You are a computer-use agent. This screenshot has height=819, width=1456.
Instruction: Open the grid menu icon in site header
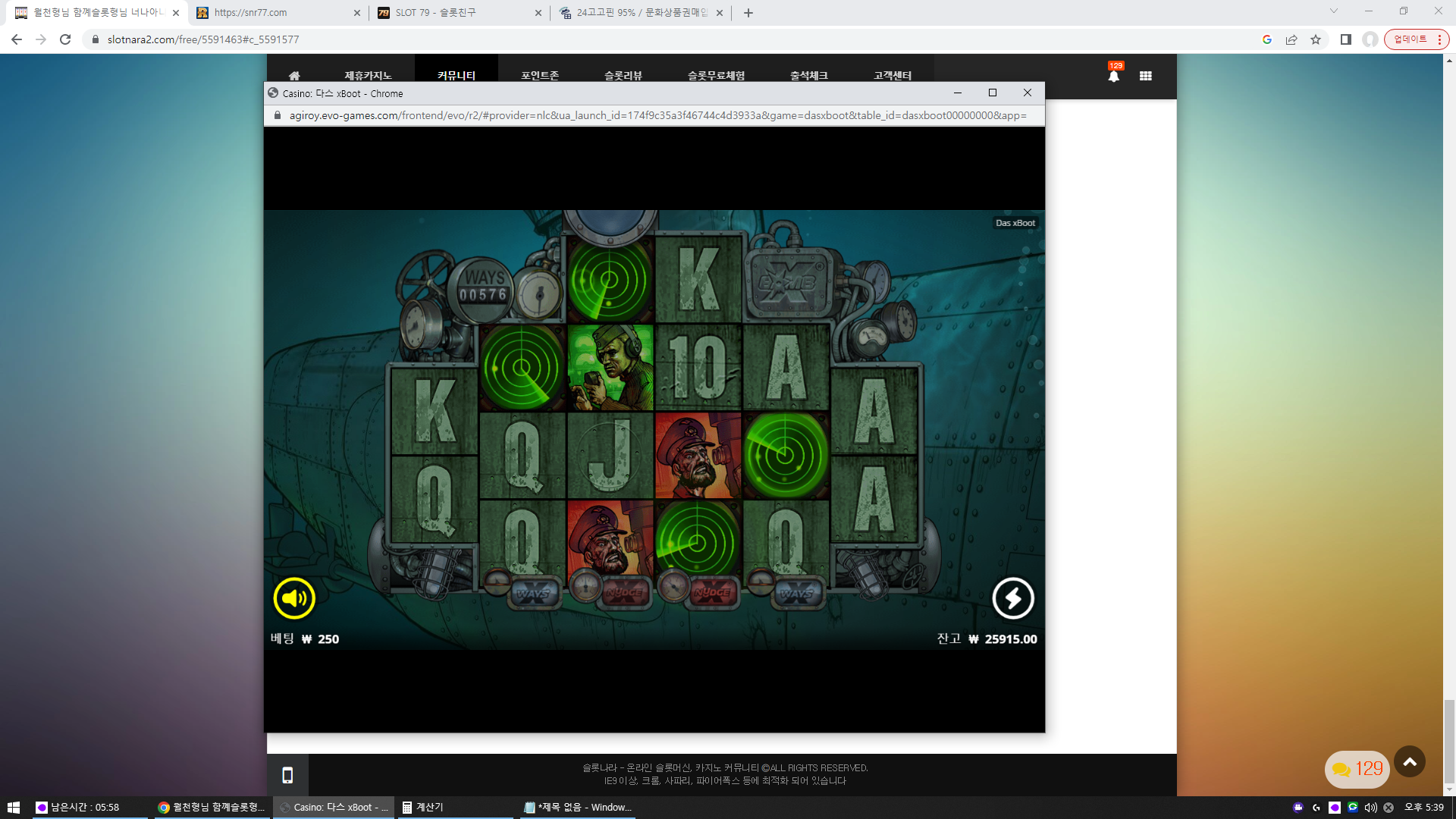(x=1146, y=76)
